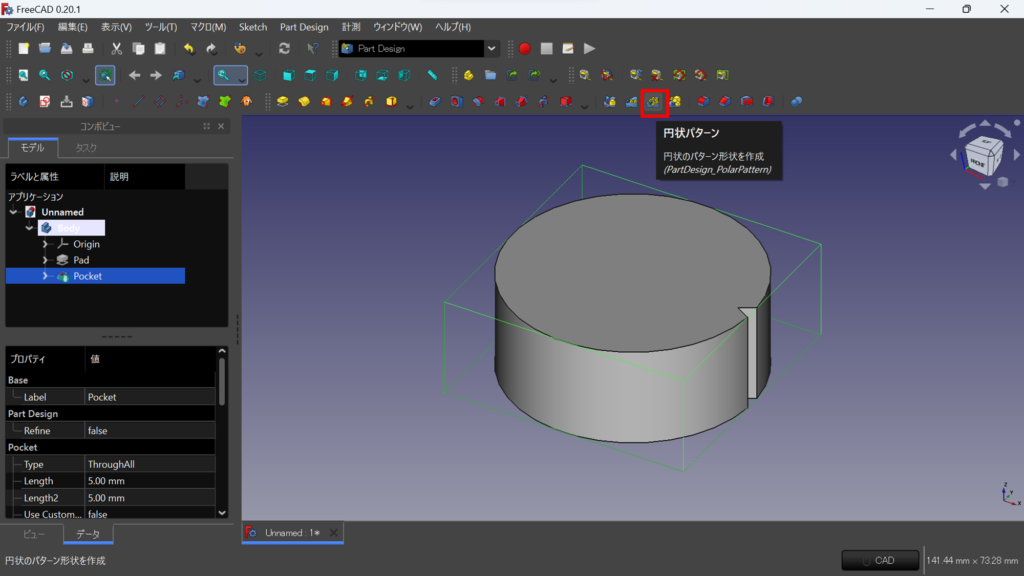Click the Measure distance ruler icon

pos(432,75)
